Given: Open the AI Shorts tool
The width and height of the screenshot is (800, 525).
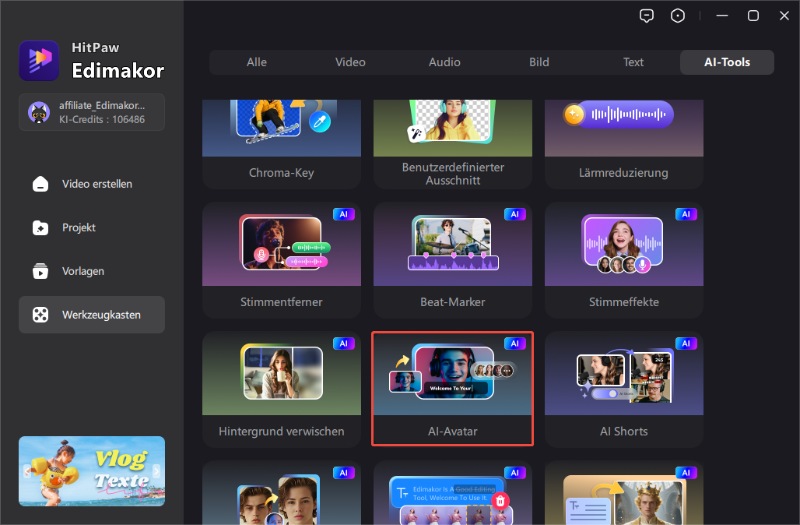Looking at the screenshot, I should coord(624,389).
